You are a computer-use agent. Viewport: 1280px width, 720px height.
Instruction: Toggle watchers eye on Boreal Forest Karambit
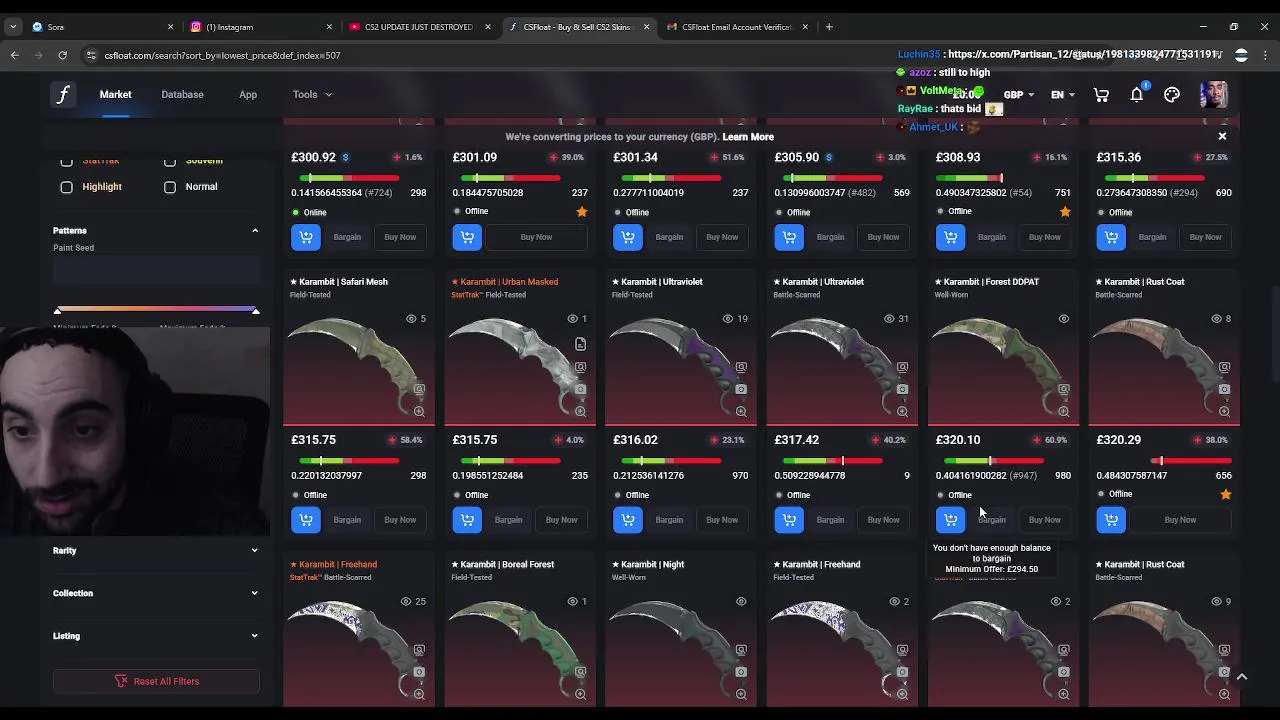click(x=572, y=601)
